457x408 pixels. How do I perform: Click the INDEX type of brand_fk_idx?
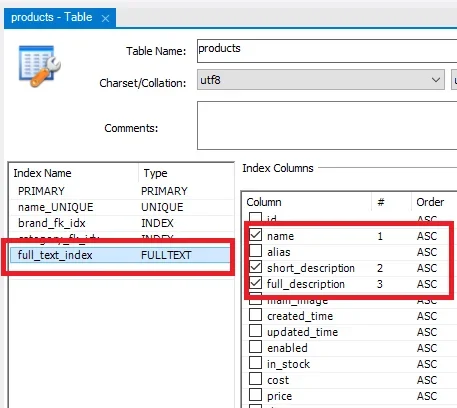coord(157,223)
